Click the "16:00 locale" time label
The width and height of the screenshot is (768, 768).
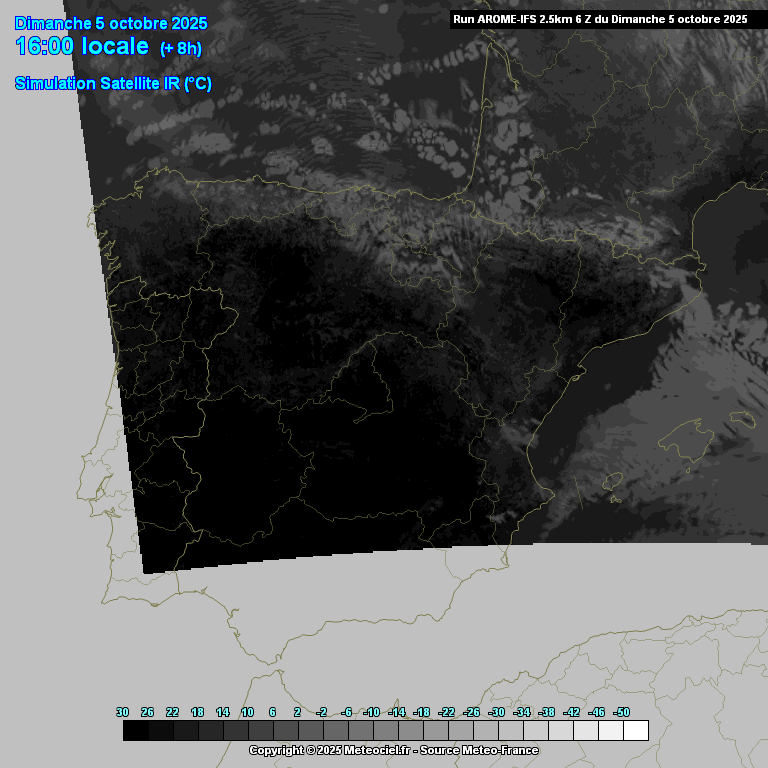point(82,46)
